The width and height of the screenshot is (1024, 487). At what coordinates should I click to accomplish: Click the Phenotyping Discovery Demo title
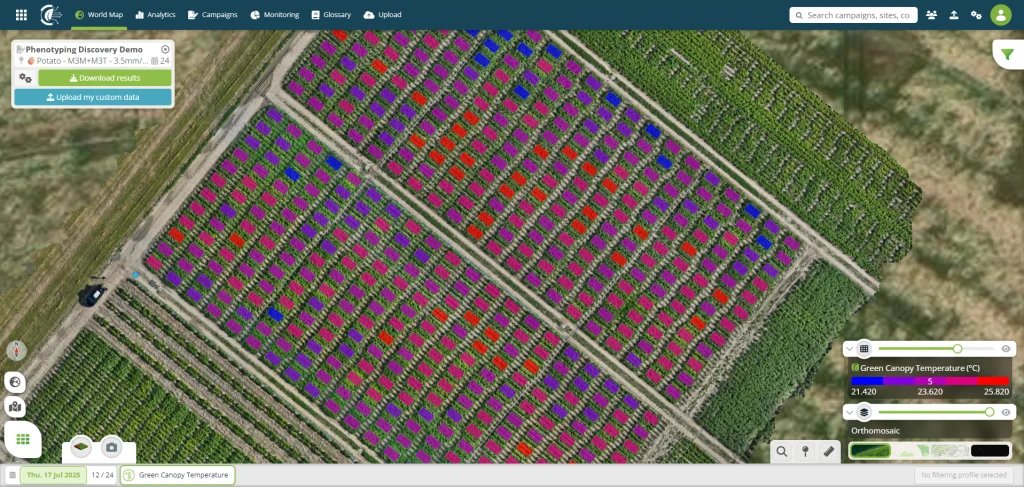(84, 50)
